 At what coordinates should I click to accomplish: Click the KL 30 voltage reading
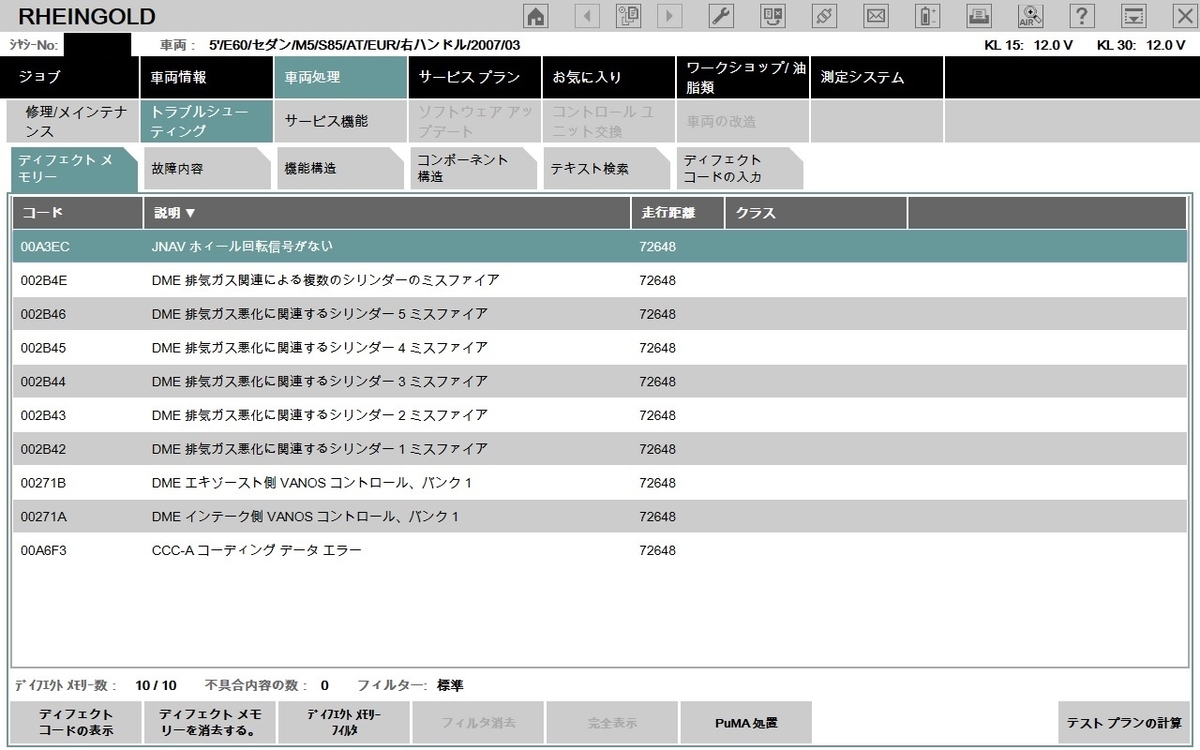coord(1141,45)
